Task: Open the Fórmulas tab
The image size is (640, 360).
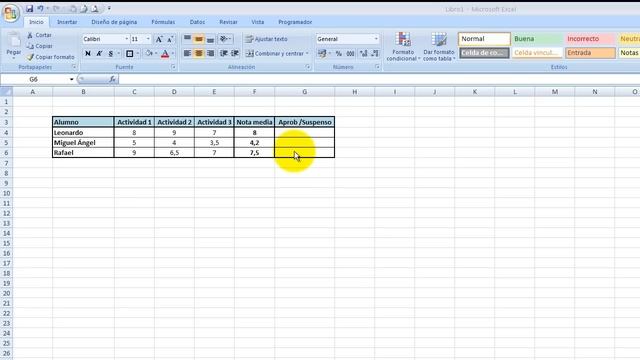Action: (163, 22)
